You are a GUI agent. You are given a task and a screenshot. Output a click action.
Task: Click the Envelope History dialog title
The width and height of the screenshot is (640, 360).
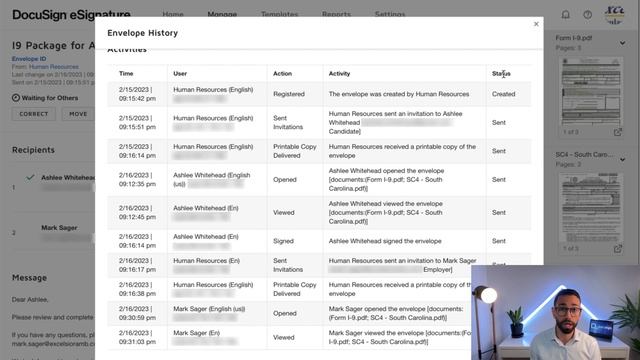coord(142,33)
